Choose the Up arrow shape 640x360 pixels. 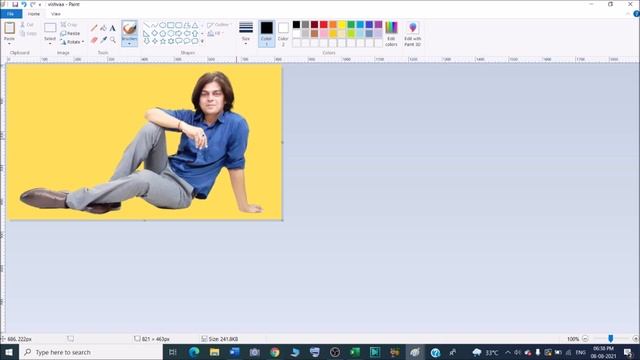tap(195, 33)
